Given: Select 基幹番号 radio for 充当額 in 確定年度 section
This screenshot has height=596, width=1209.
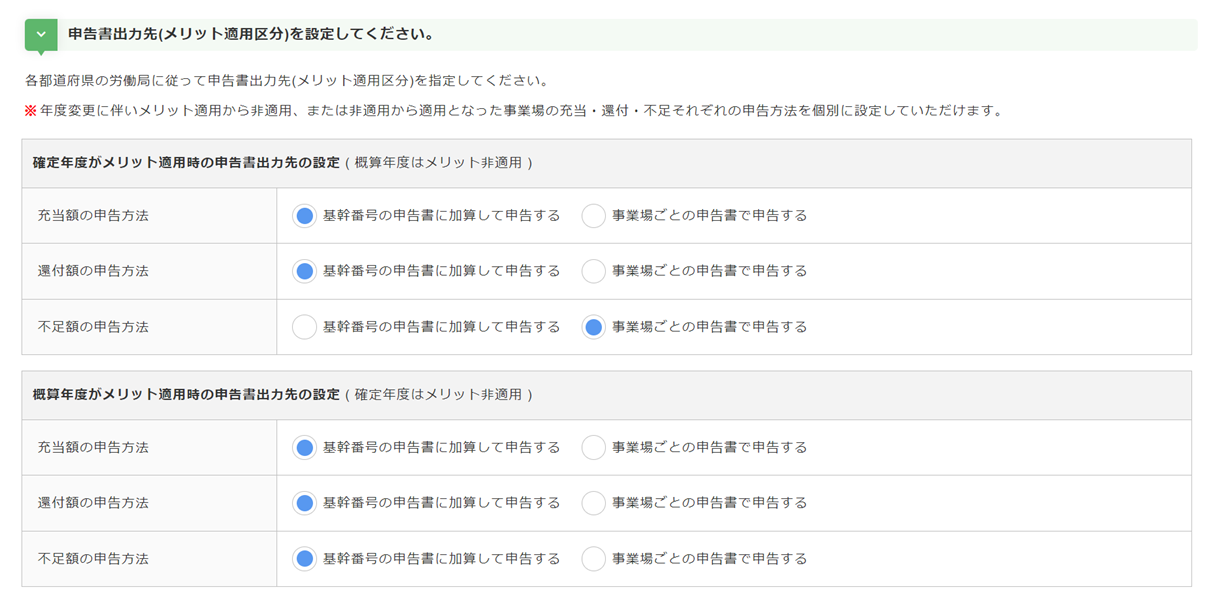Looking at the screenshot, I should [x=305, y=216].
